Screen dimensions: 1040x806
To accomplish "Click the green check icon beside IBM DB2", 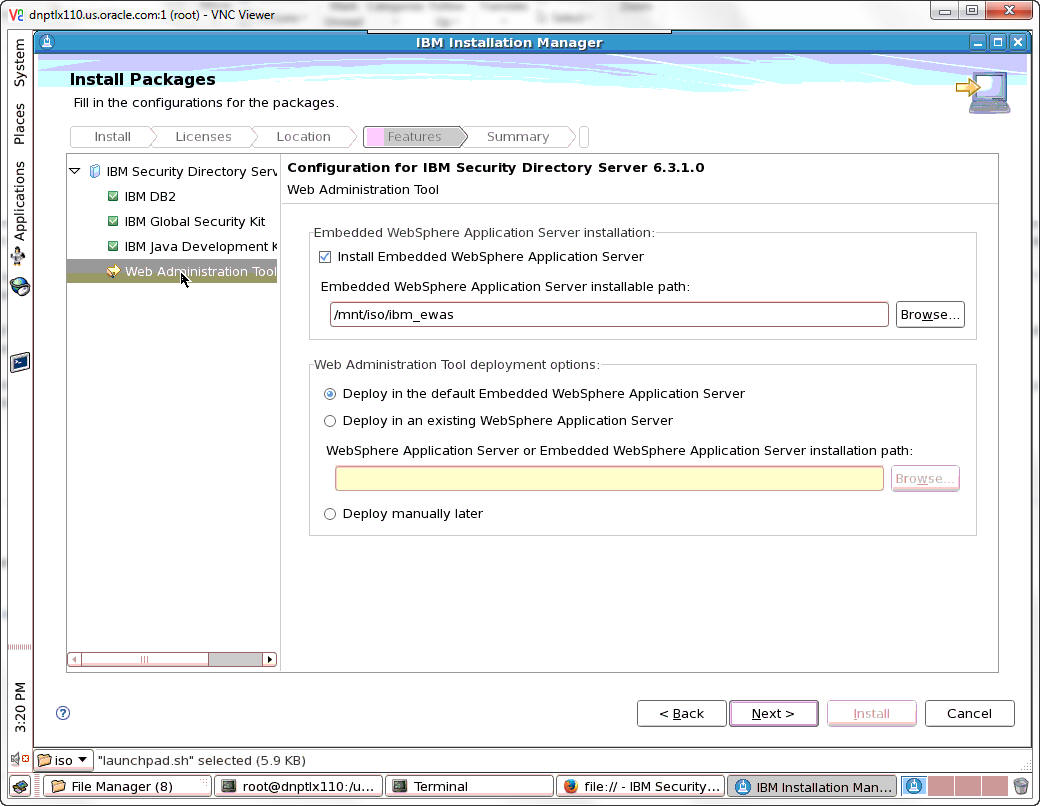I will 113,196.
